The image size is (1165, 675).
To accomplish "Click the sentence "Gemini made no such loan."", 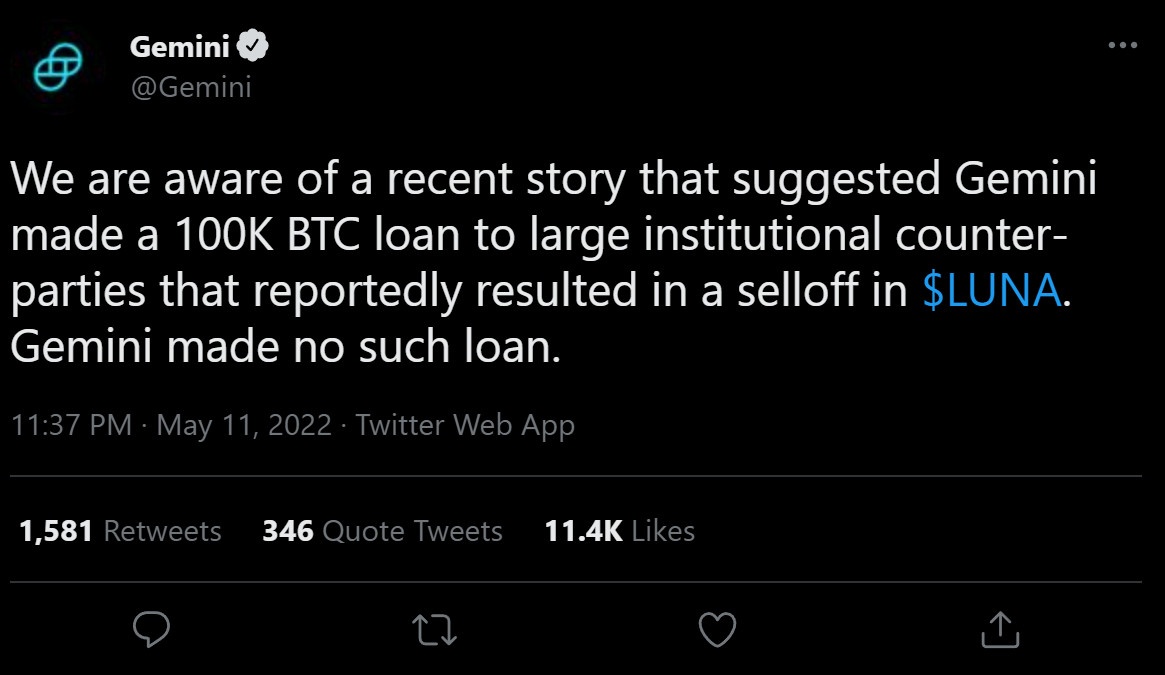I will (x=281, y=348).
